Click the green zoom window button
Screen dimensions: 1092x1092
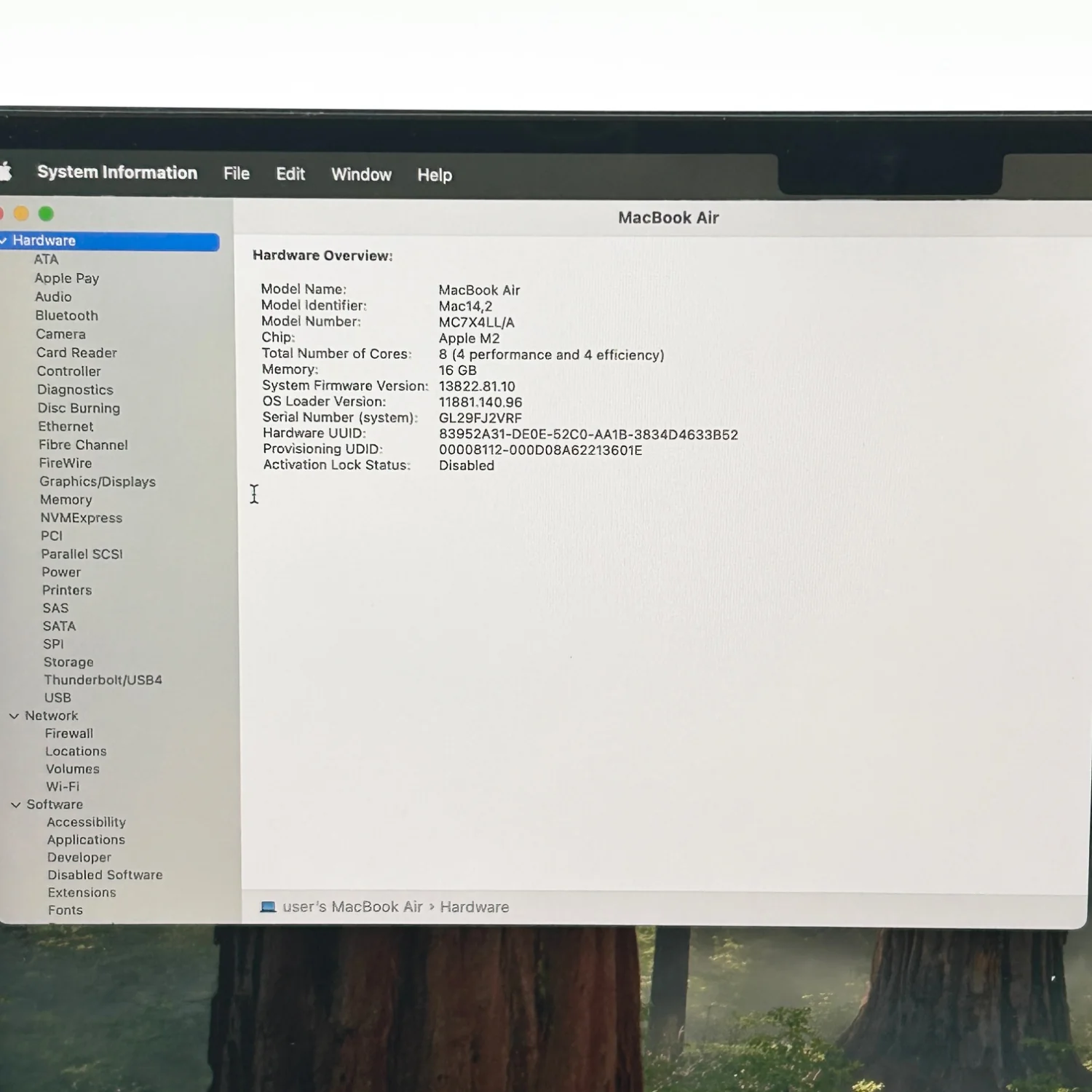[x=46, y=213]
